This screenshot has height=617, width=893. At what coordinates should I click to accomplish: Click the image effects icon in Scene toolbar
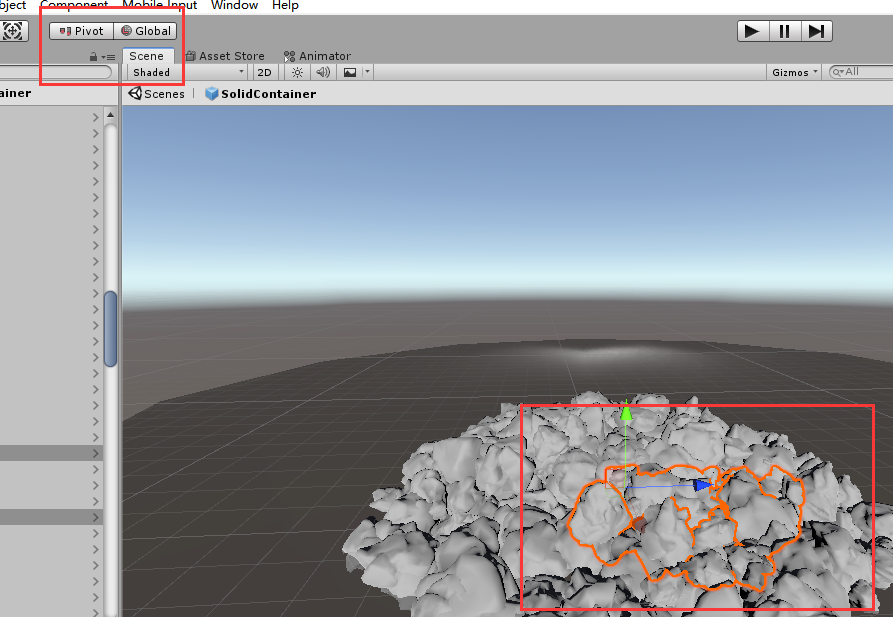tap(349, 72)
